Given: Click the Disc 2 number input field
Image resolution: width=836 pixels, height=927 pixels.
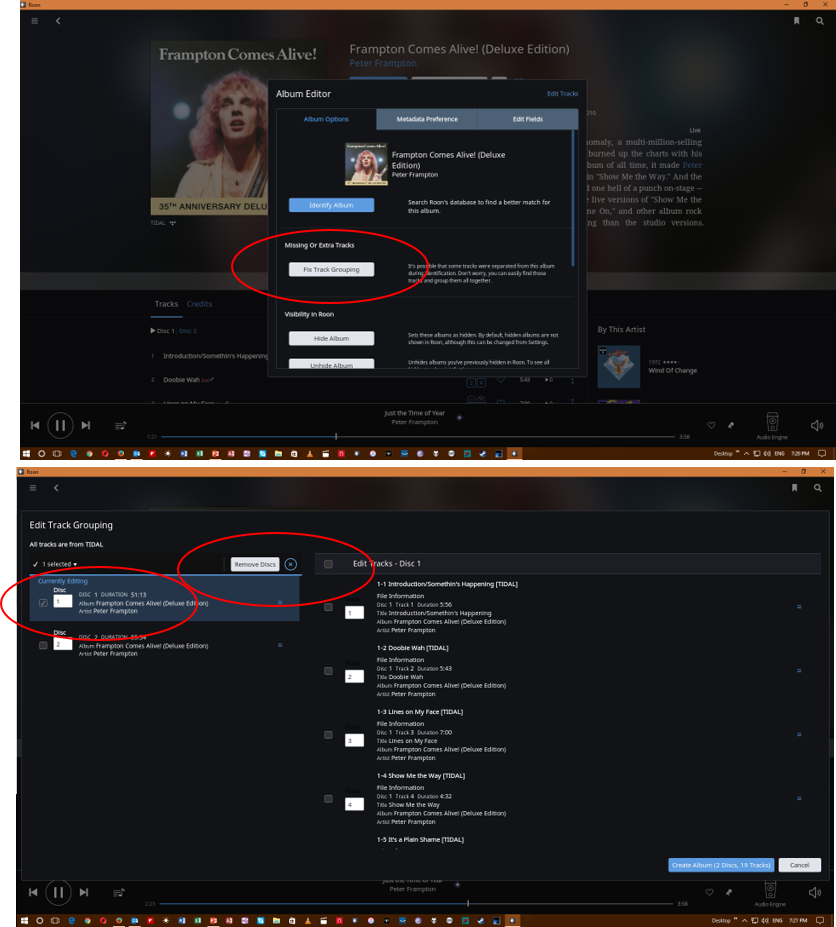Looking at the screenshot, I should [63, 644].
